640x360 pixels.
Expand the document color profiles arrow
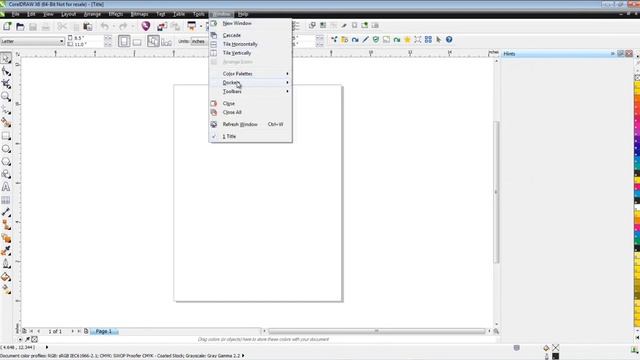pos(243,356)
